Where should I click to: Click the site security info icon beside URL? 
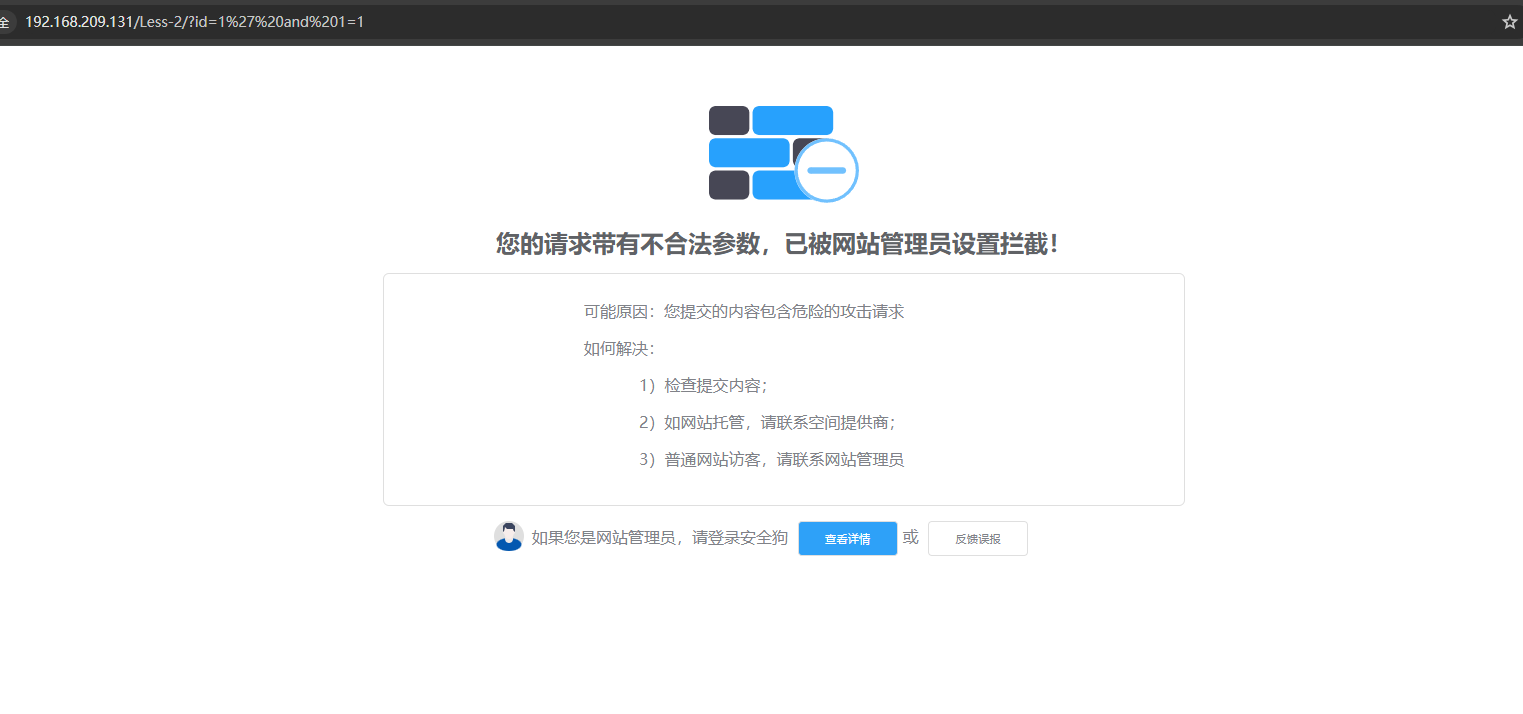tap(5, 22)
